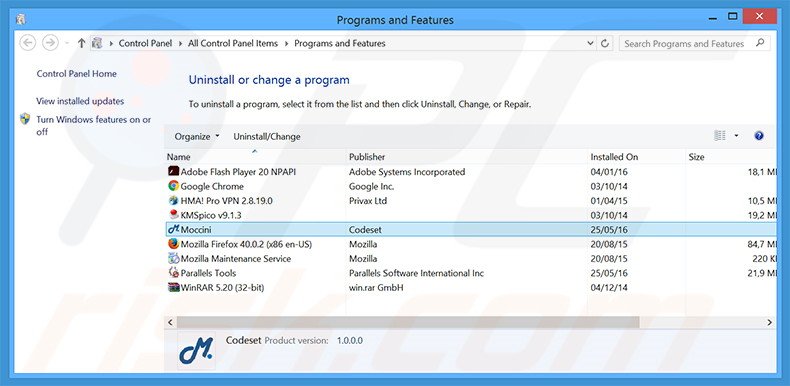This screenshot has height=386, width=790.
Task: Click the Forward navigation arrow
Action: point(50,43)
